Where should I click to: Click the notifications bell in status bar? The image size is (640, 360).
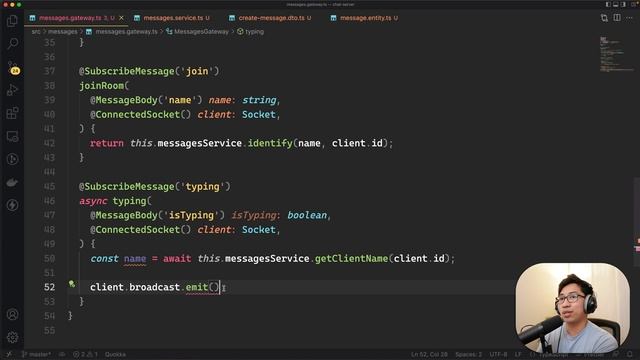(x=630, y=355)
